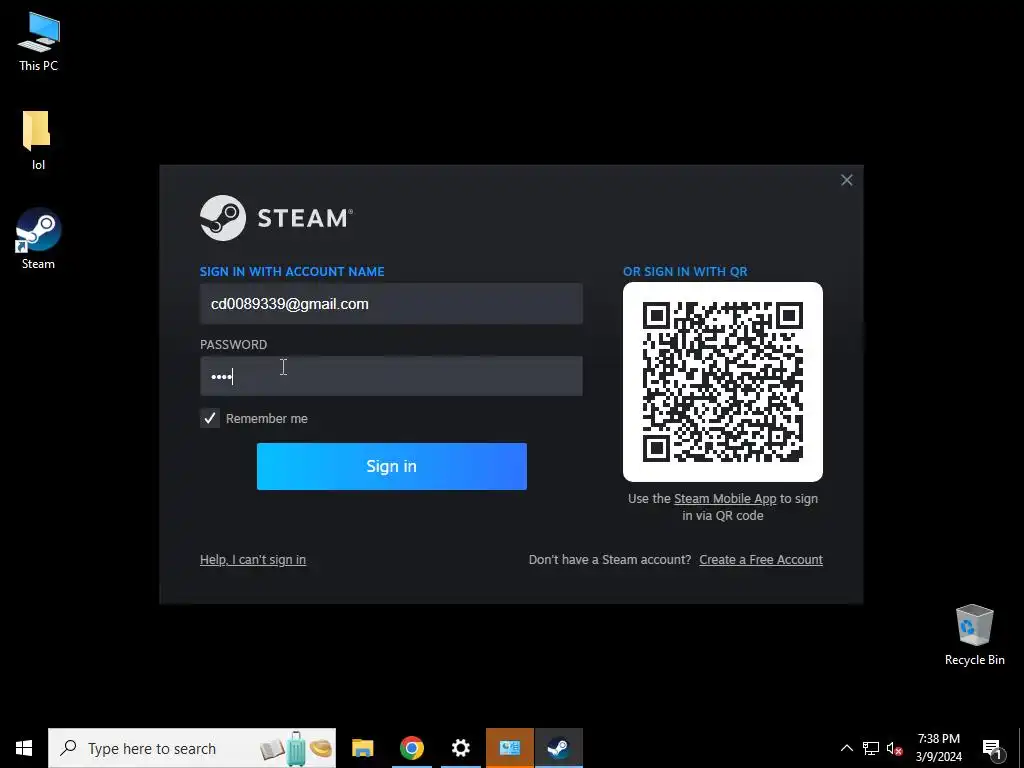Image resolution: width=1024 pixels, height=768 pixels.
Task: Open File Explorer from taskbar
Action: tap(362, 748)
